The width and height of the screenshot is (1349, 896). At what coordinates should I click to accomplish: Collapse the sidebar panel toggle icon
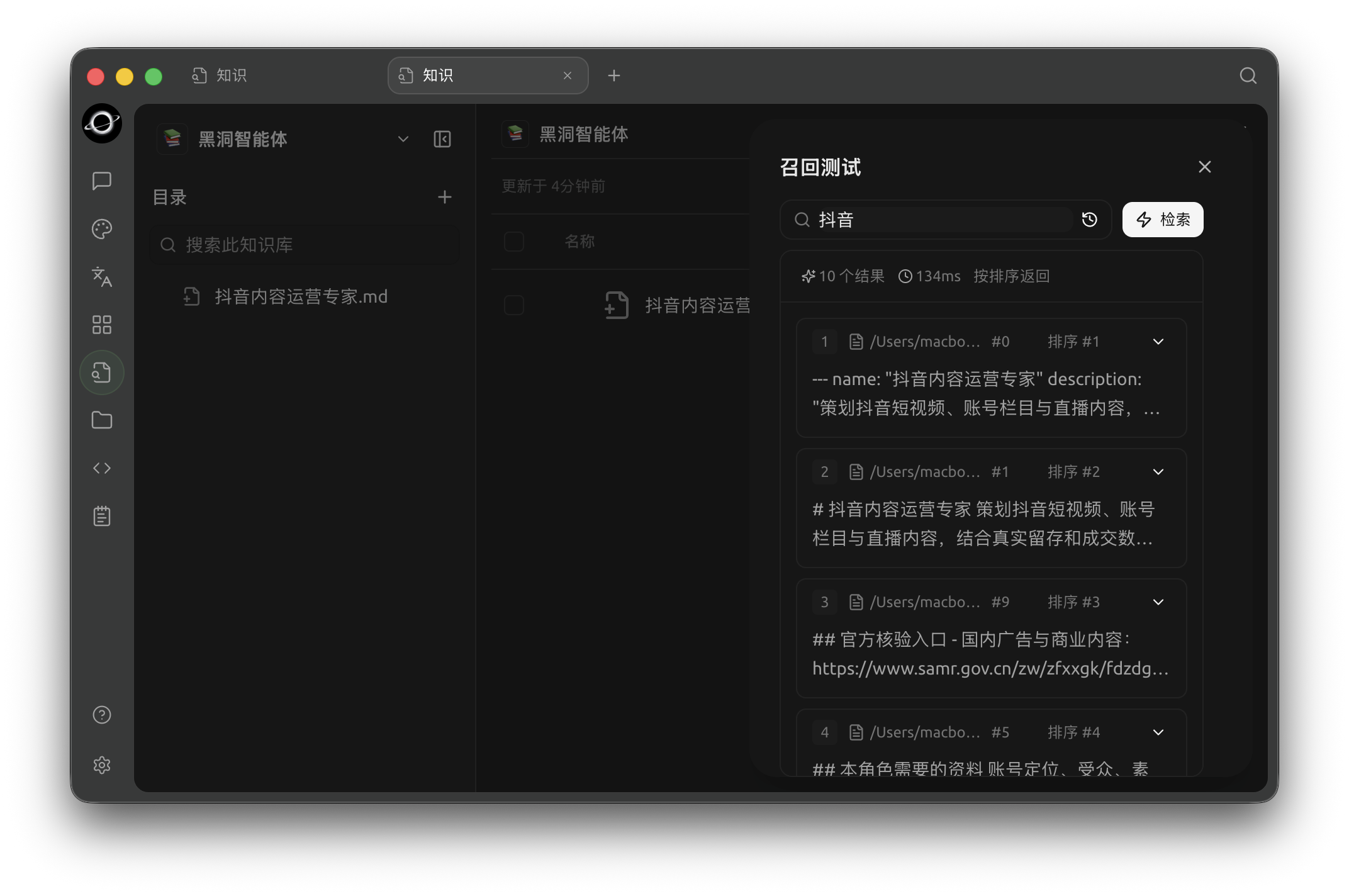coord(442,139)
